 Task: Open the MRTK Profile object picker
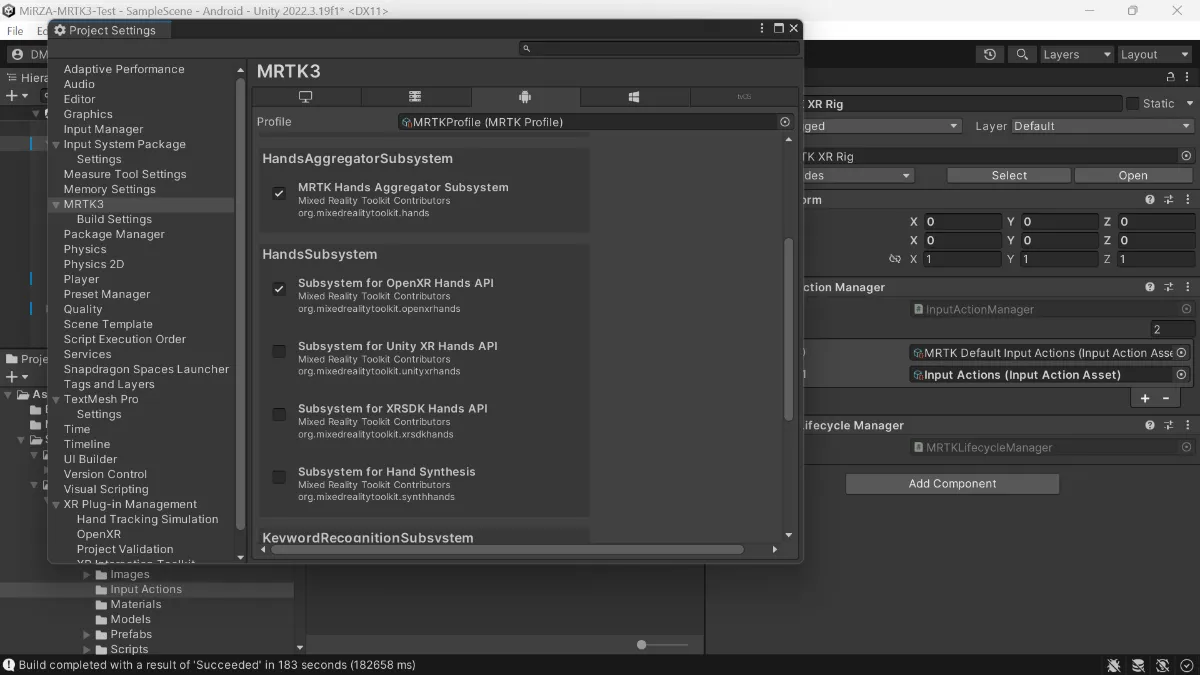(x=785, y=122)
